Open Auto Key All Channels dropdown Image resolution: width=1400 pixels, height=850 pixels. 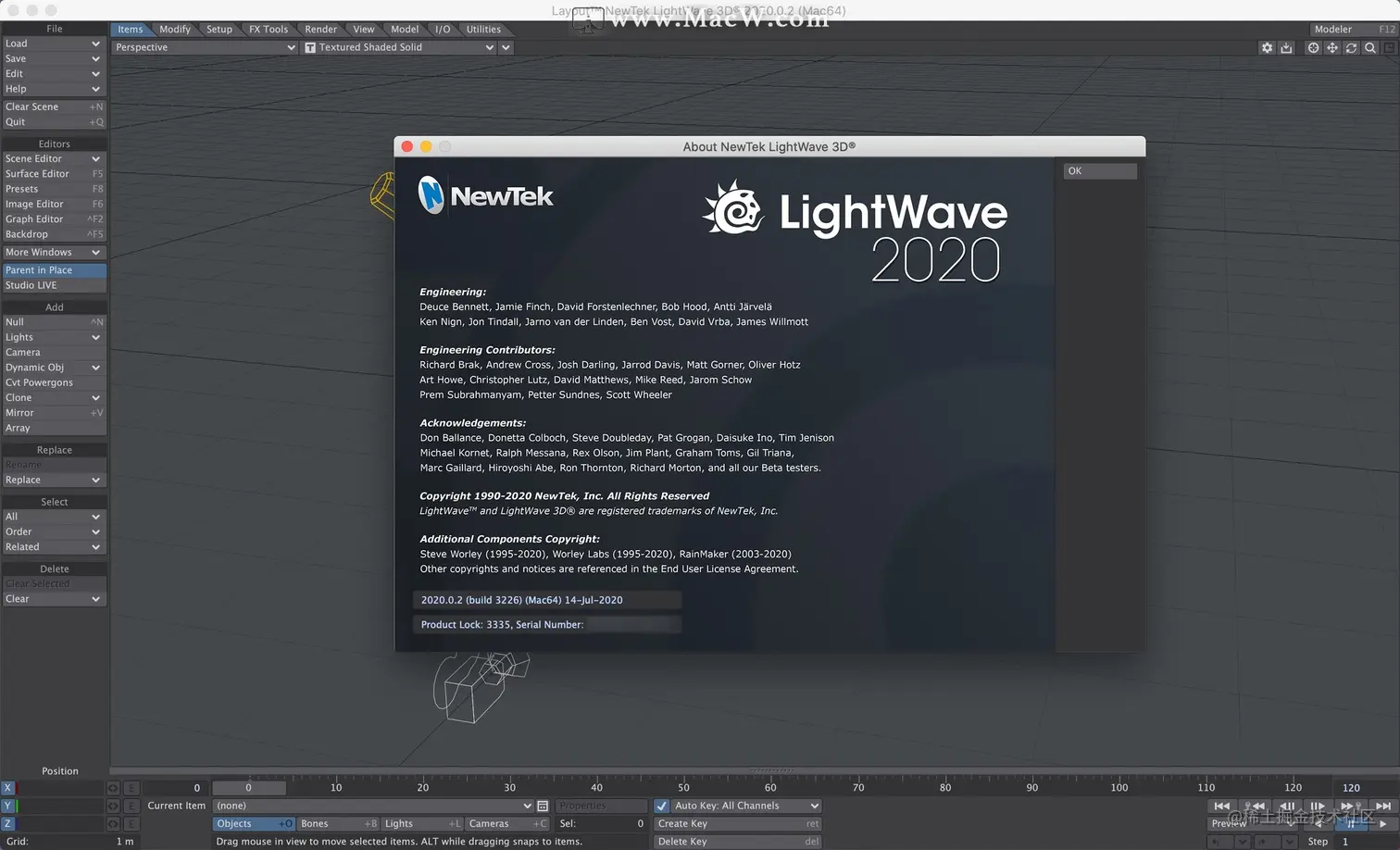point(746,806)
